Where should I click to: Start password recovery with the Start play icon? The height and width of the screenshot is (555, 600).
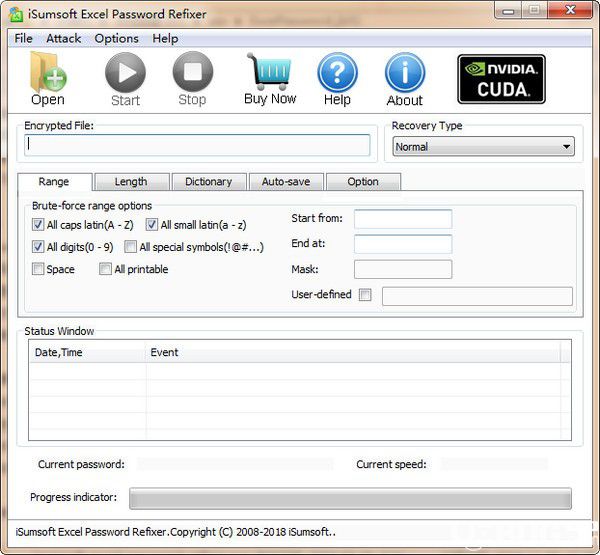tap(125, 79)
